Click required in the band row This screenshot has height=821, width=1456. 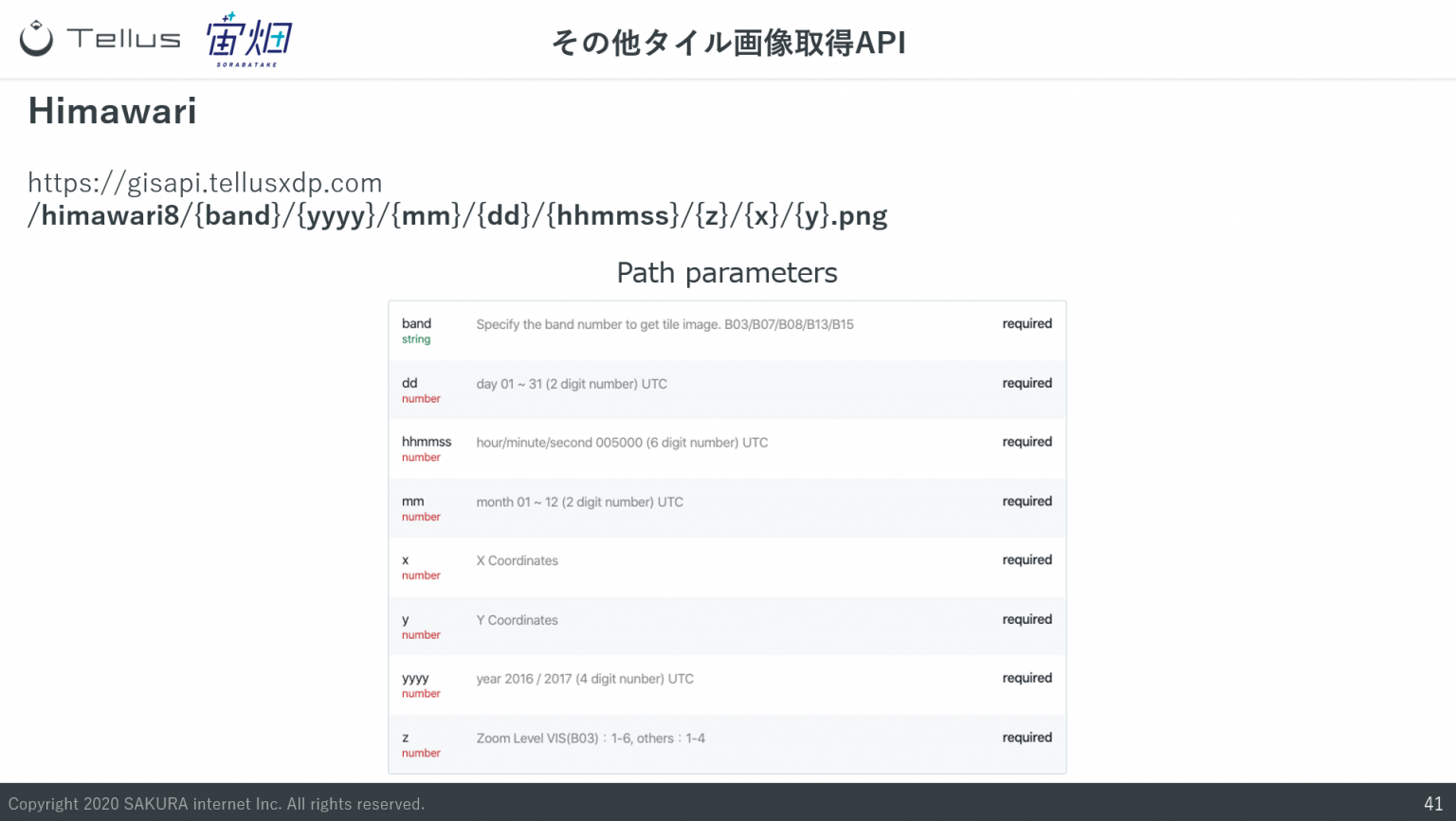point(1028,323)
